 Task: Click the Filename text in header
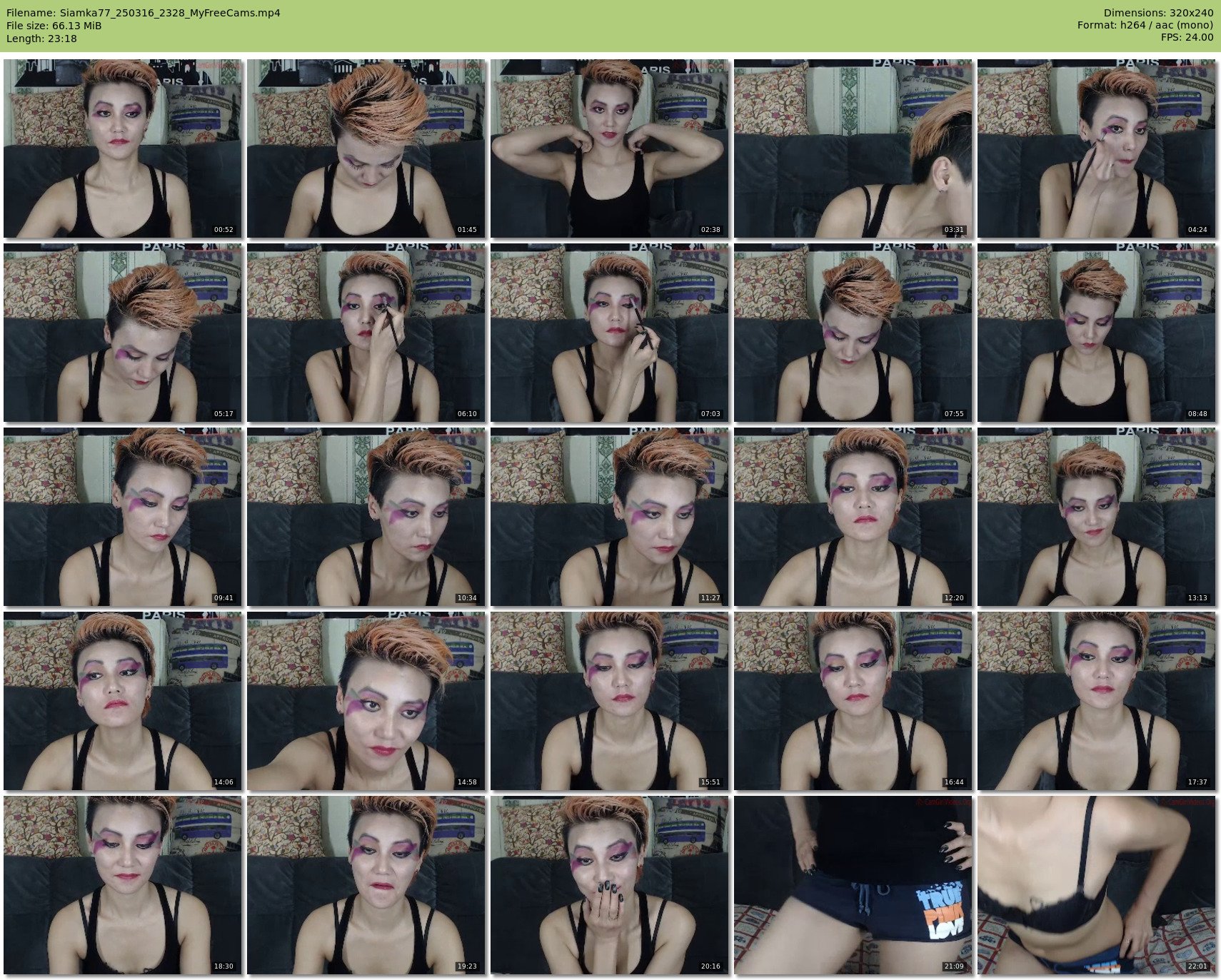tap(144, 13)
